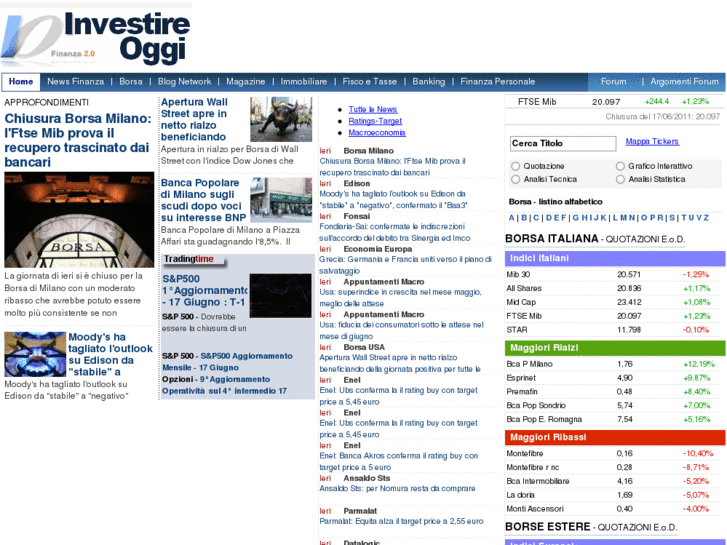Open Blog Network menu item
Image resolution: width=727 pixels, height=545 pixels.
[x=184, y=82]
